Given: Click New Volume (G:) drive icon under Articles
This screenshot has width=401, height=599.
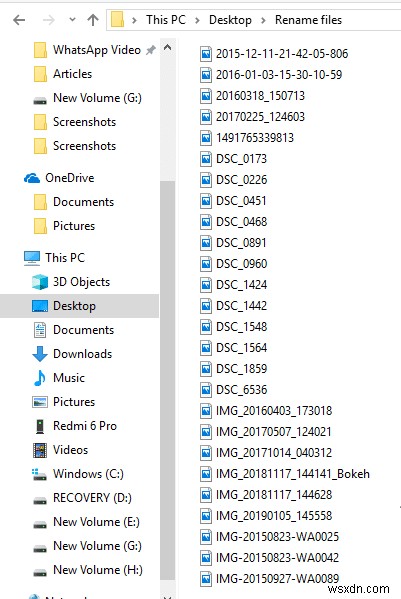Looking at the screenshot, I should click(40, 100).
